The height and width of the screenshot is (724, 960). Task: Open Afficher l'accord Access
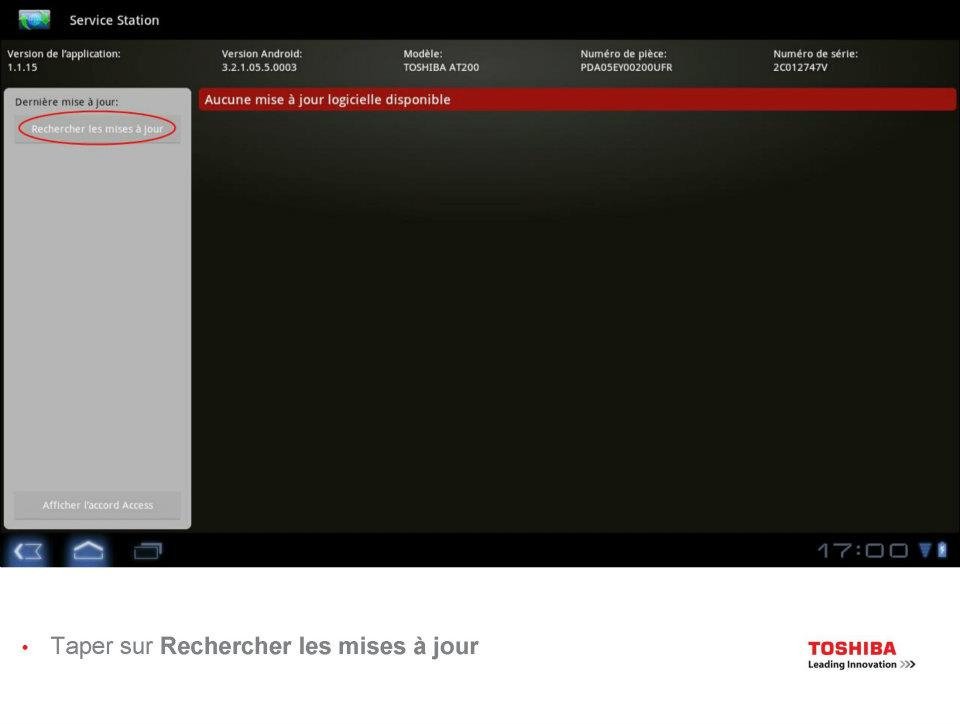(x=97, y=505)
